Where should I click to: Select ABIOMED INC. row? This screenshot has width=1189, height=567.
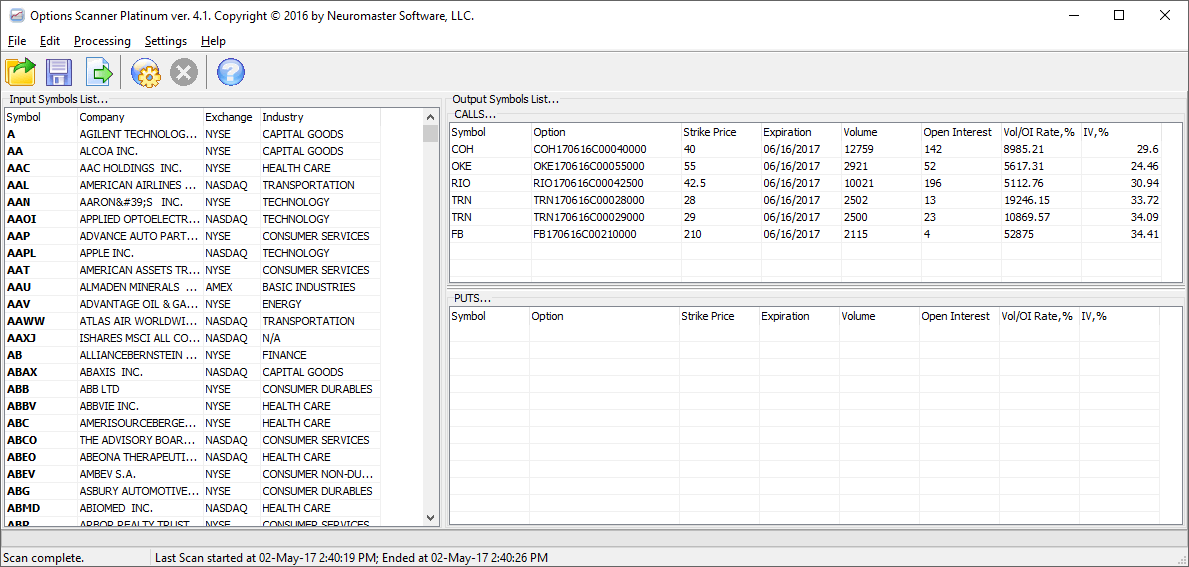193,508
